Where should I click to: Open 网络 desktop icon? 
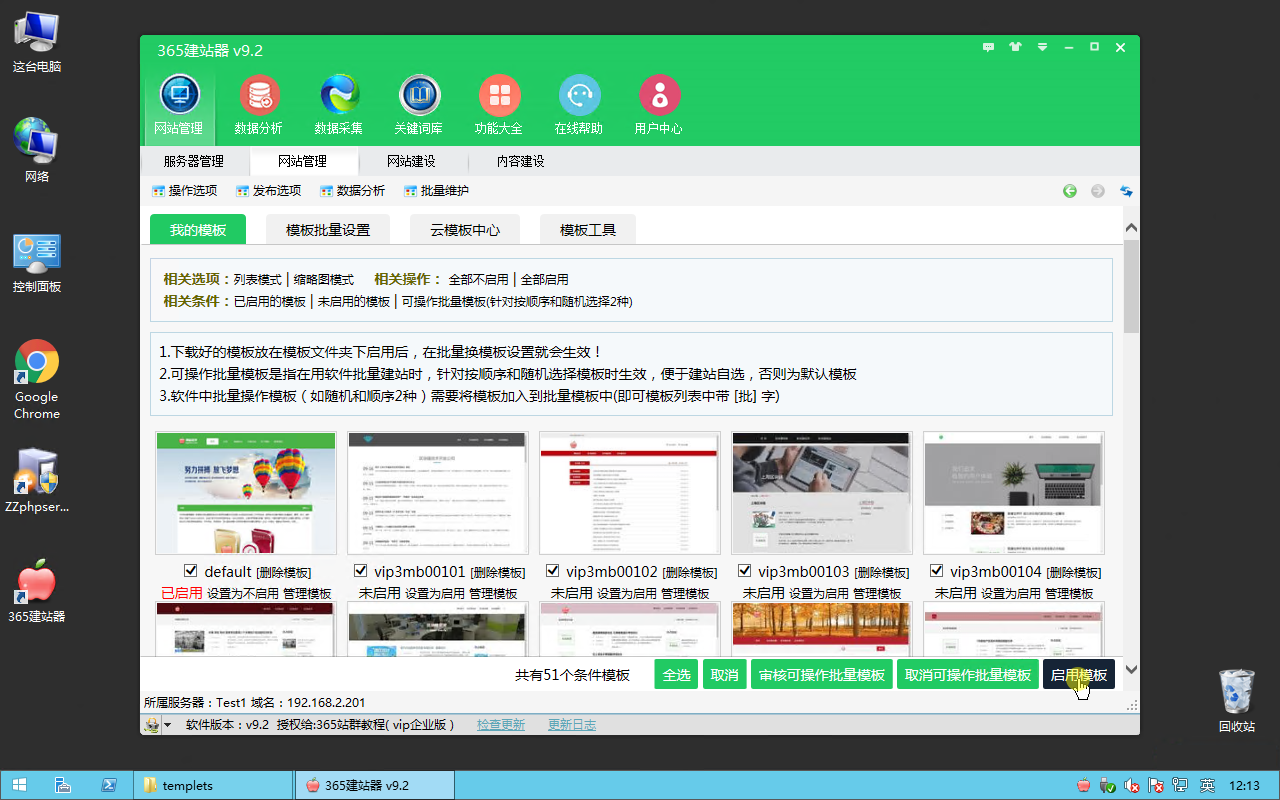tap(37, 151)
